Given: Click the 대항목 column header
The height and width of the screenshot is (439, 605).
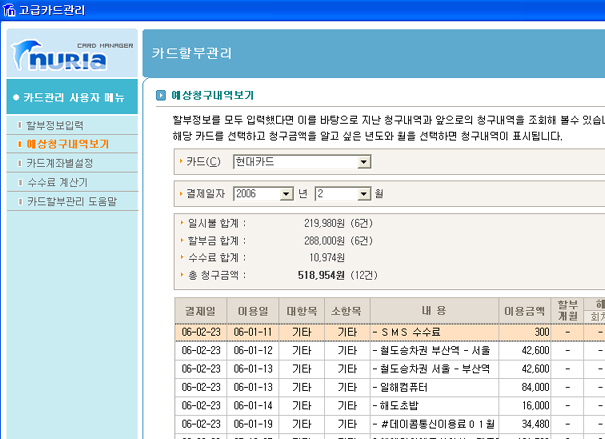Looking at the screenshot, I should click(301, 310).
